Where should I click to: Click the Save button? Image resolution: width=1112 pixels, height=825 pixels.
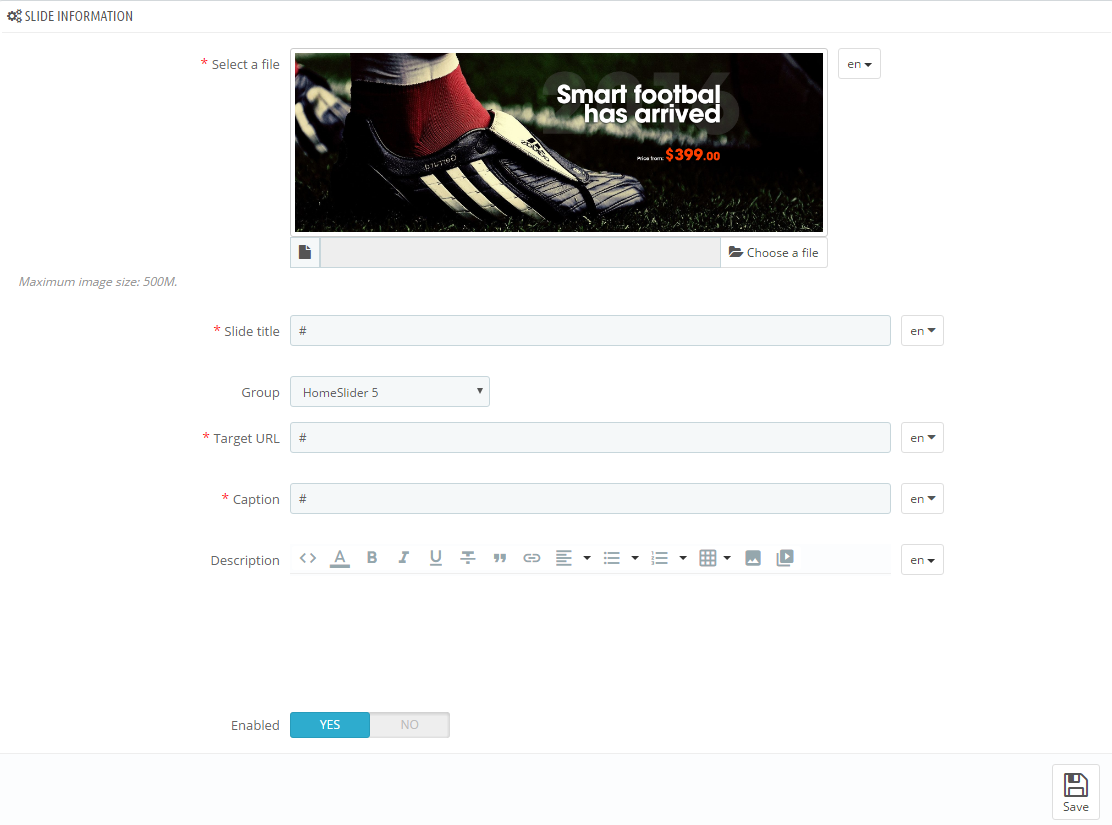[1075, 792]
